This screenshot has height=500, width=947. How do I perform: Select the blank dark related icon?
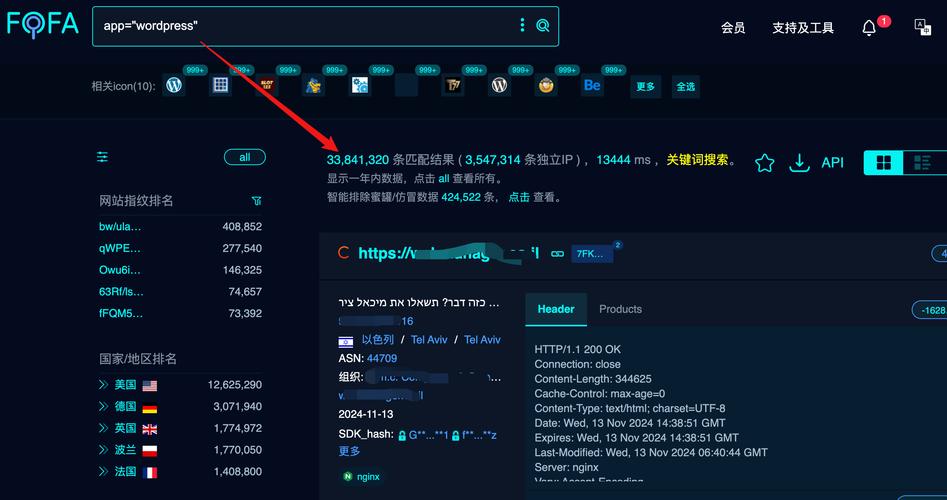(406, 86)
